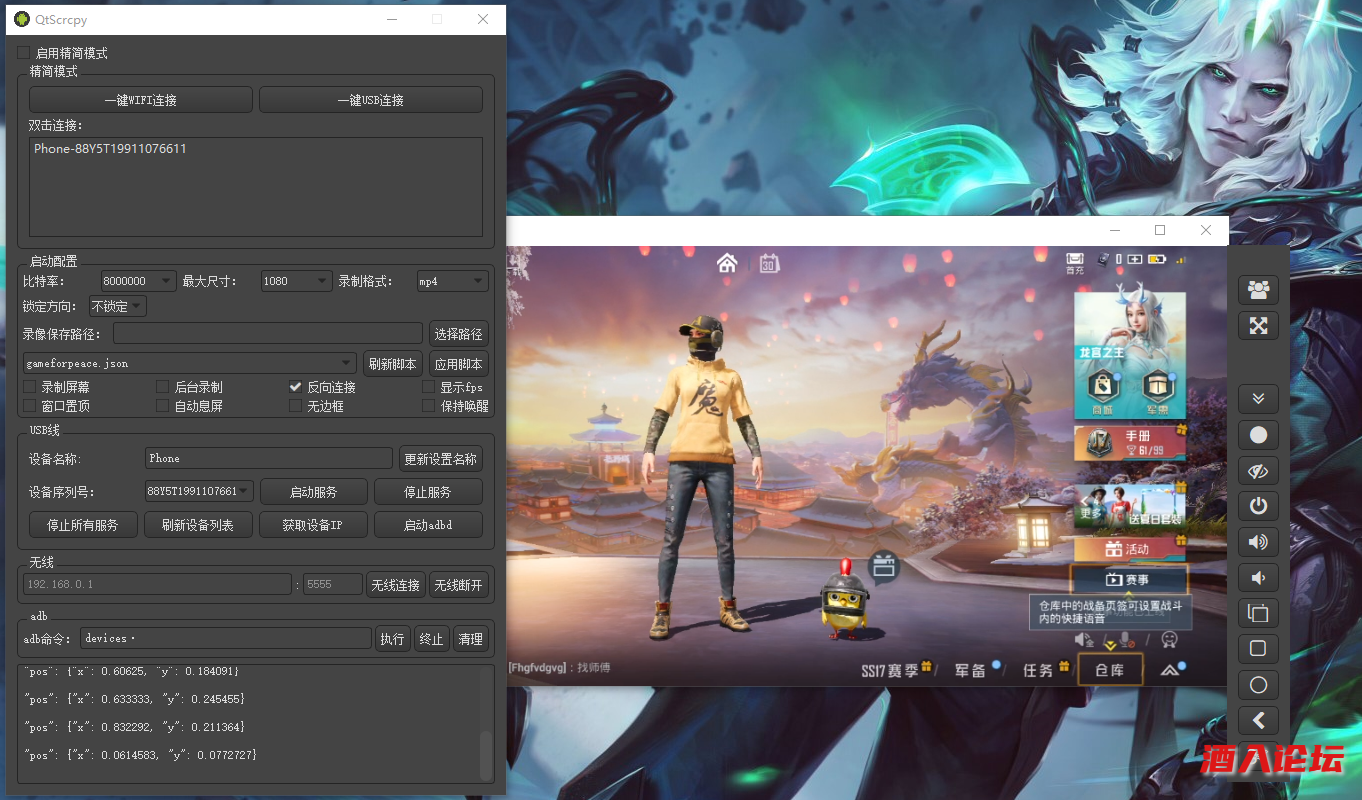Open the 最大尺寸 1080 dropdown

[x=295, y=281]
